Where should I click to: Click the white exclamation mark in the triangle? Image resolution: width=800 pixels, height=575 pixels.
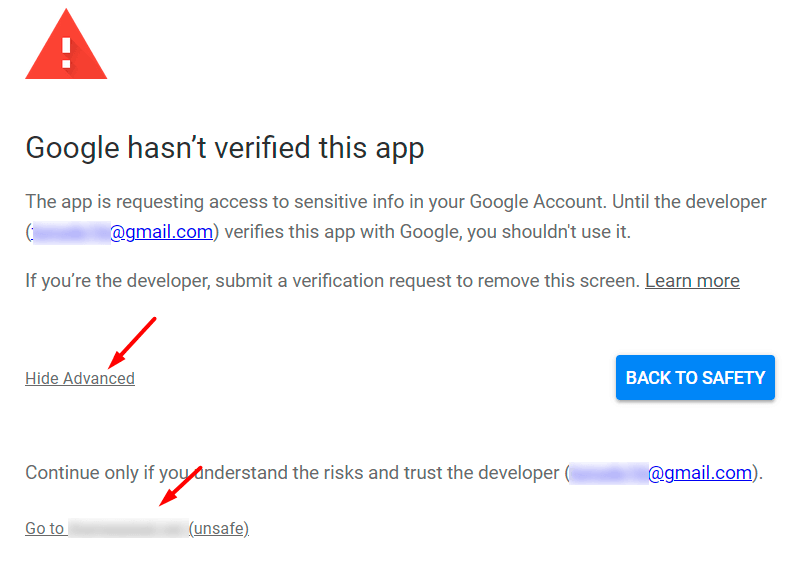pos(66,54)
